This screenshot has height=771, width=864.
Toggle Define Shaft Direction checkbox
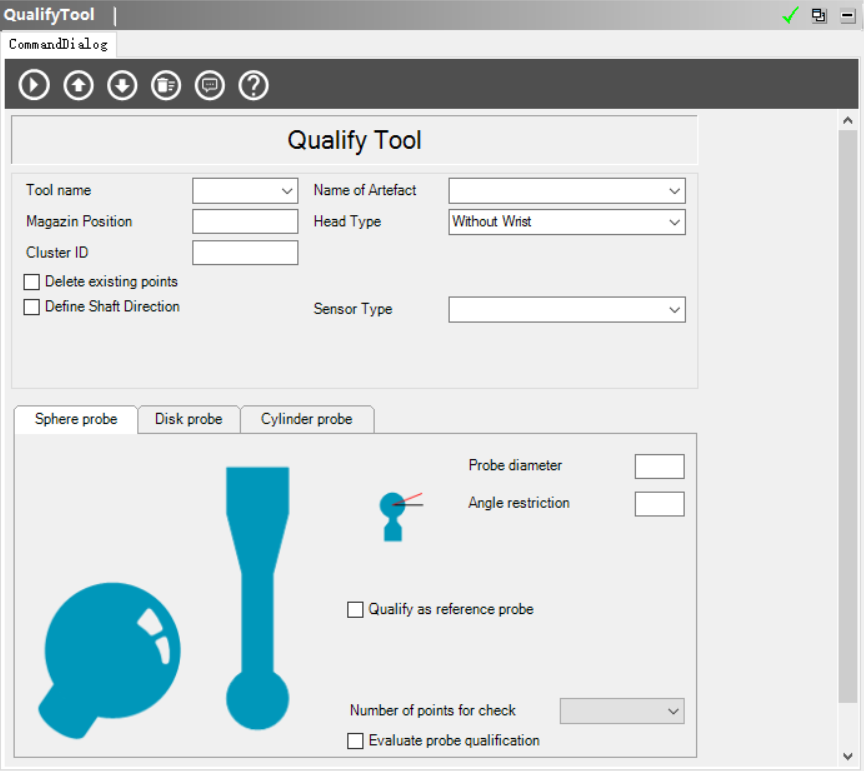click(x=32, y=307)
